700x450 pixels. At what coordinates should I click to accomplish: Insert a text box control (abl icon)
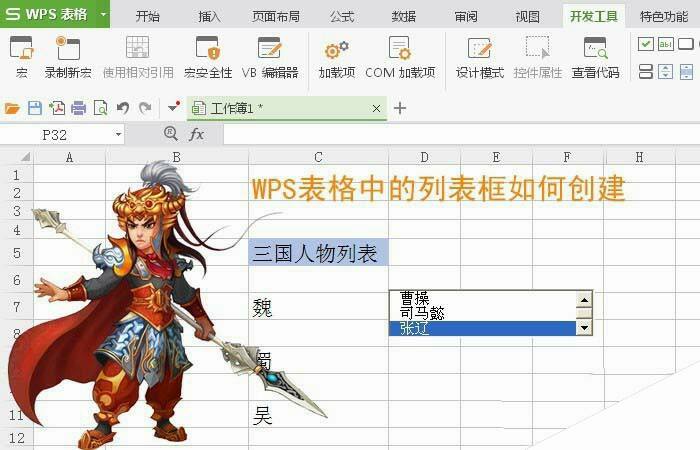pos(666,44)
